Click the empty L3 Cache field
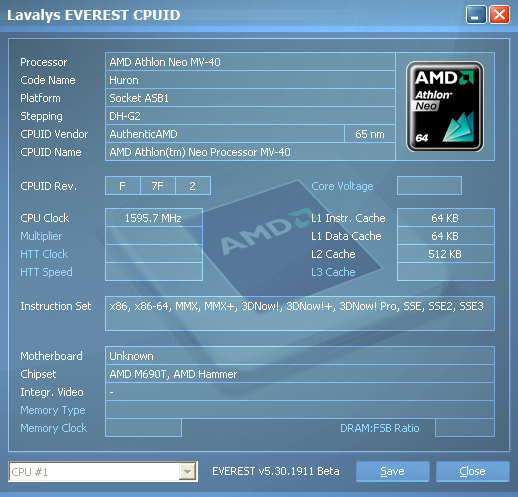Screen dimensions: 518x497 446,272
